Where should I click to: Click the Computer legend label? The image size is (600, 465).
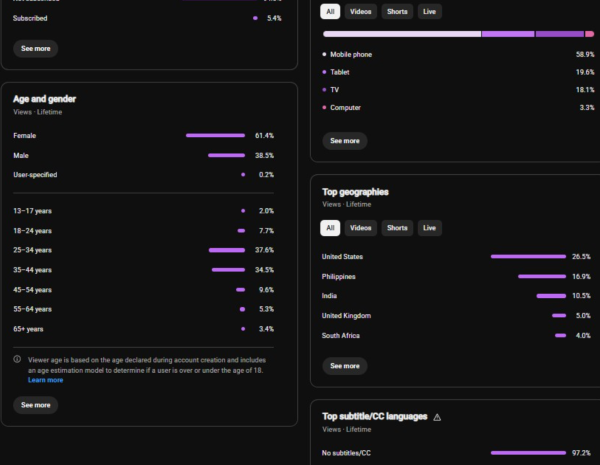point(346,108)
